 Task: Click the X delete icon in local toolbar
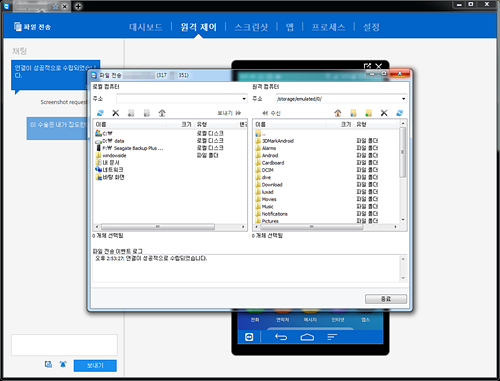click(x=116, y=113)
